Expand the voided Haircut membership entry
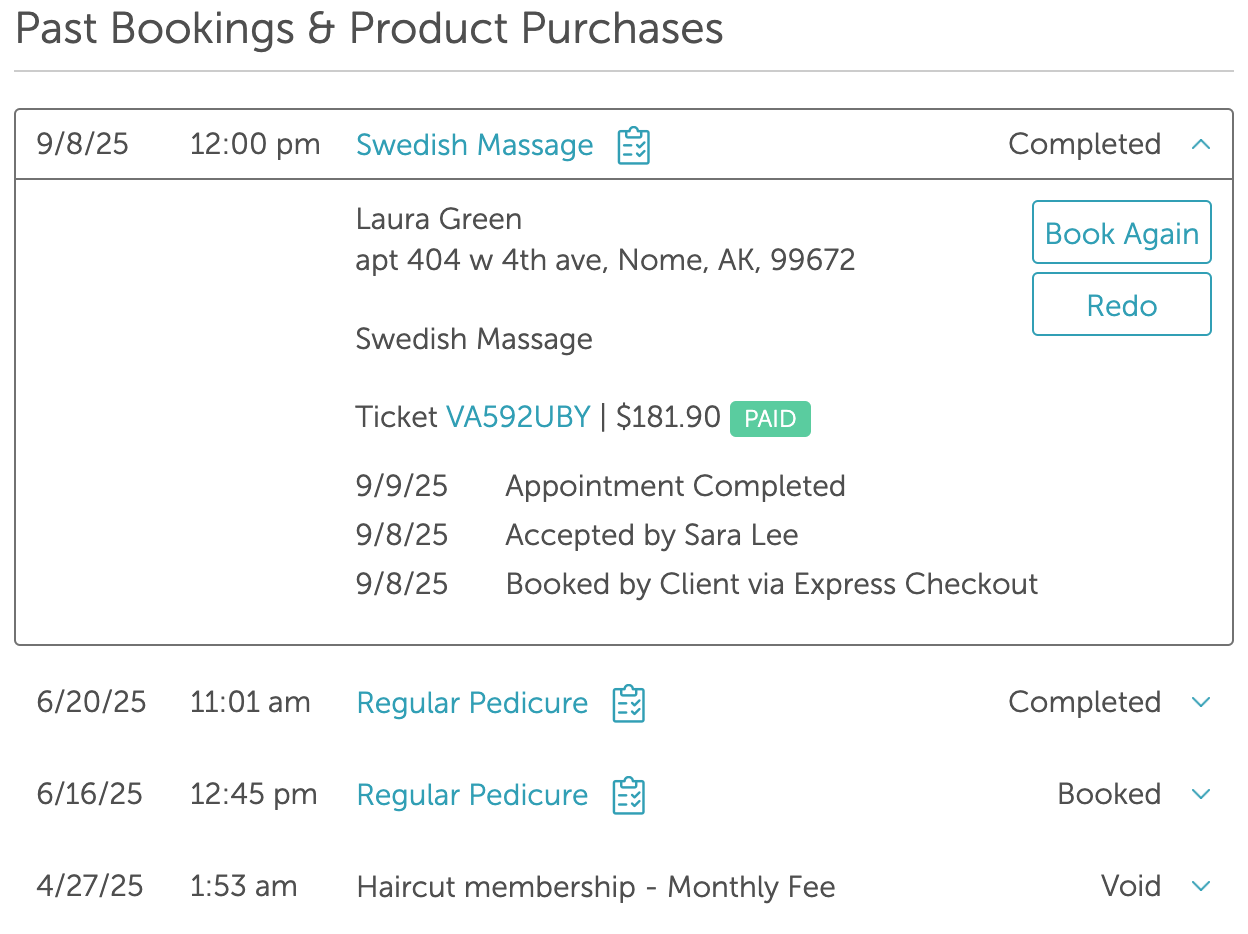 [1201, 887]
